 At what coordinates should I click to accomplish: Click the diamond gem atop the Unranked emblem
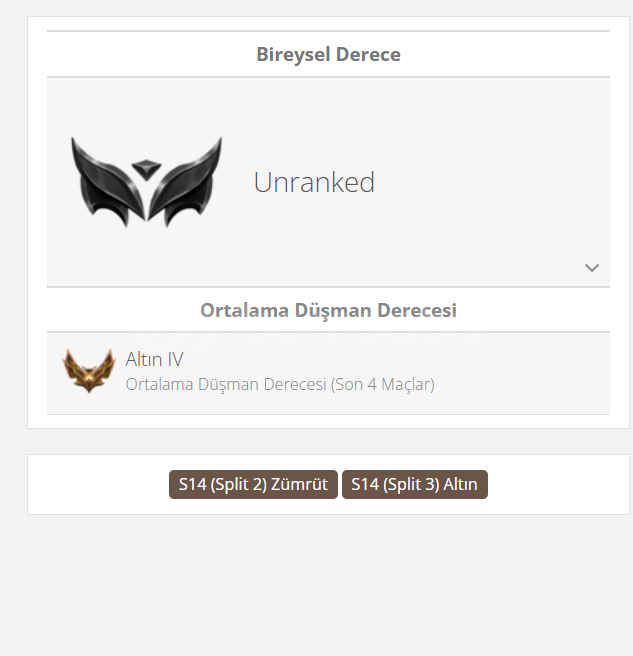[x=146, y=169]
